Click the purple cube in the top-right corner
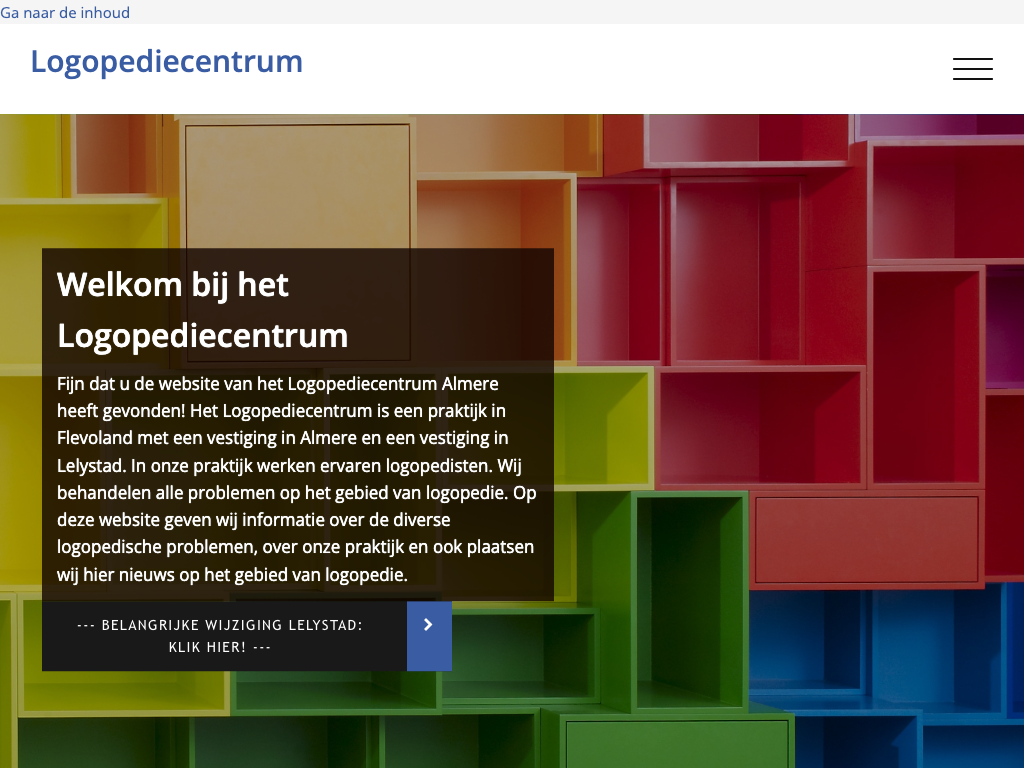Viewport: 1024px width, 768px height. (940, 125)
